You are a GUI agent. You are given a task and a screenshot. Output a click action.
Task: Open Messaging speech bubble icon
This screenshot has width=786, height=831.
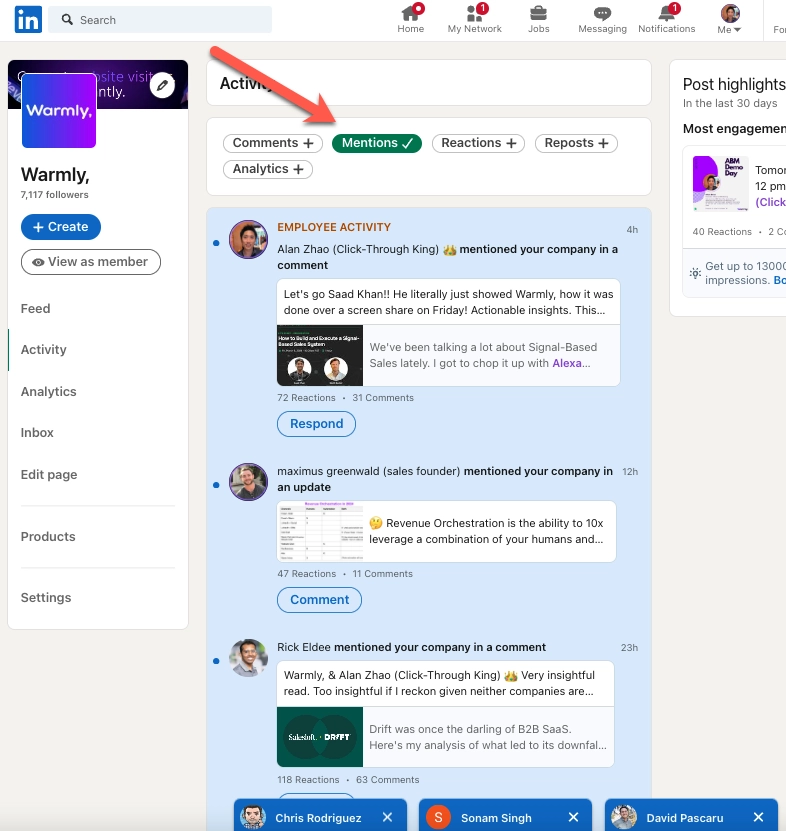click(602, 13)
